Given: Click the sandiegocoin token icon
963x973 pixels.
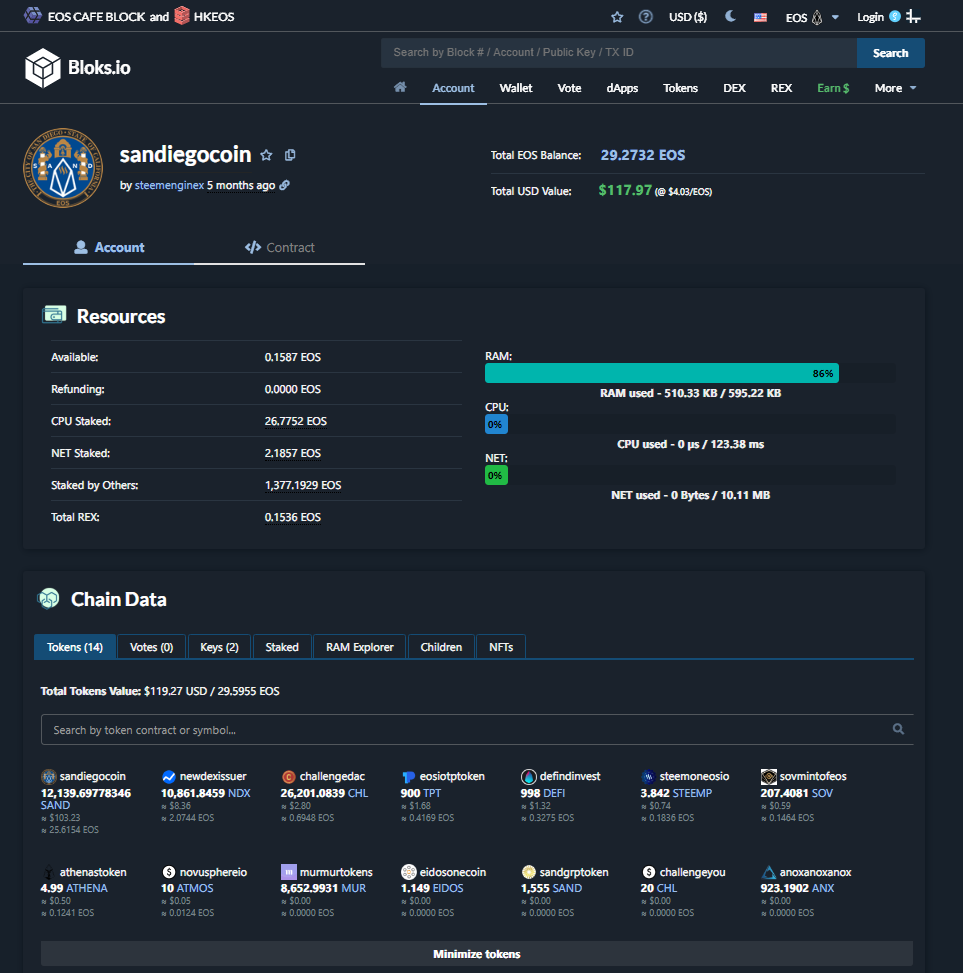Looking at the screenshot, I should coord(48,777).
